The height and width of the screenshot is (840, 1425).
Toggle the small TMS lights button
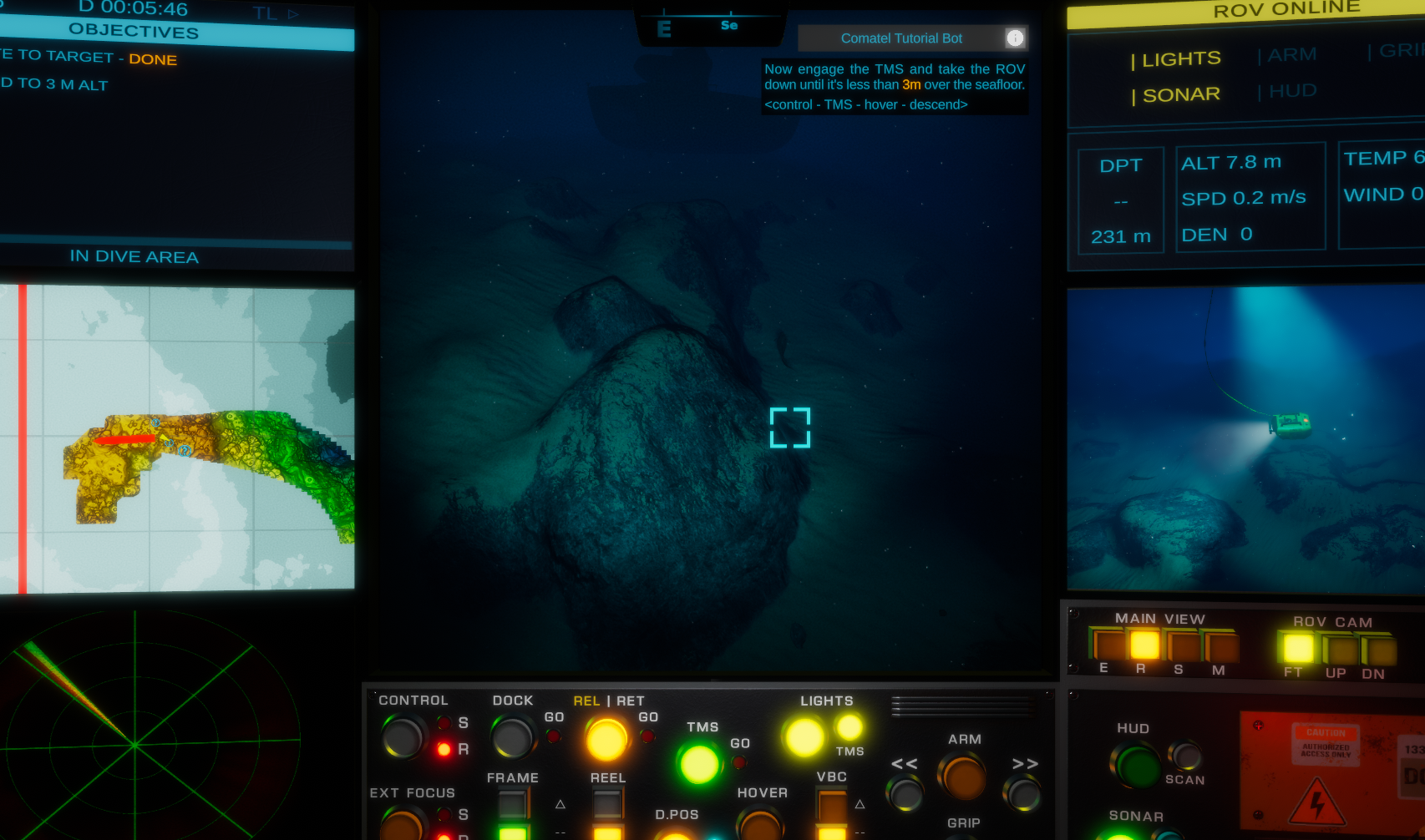tap(849, 727)
